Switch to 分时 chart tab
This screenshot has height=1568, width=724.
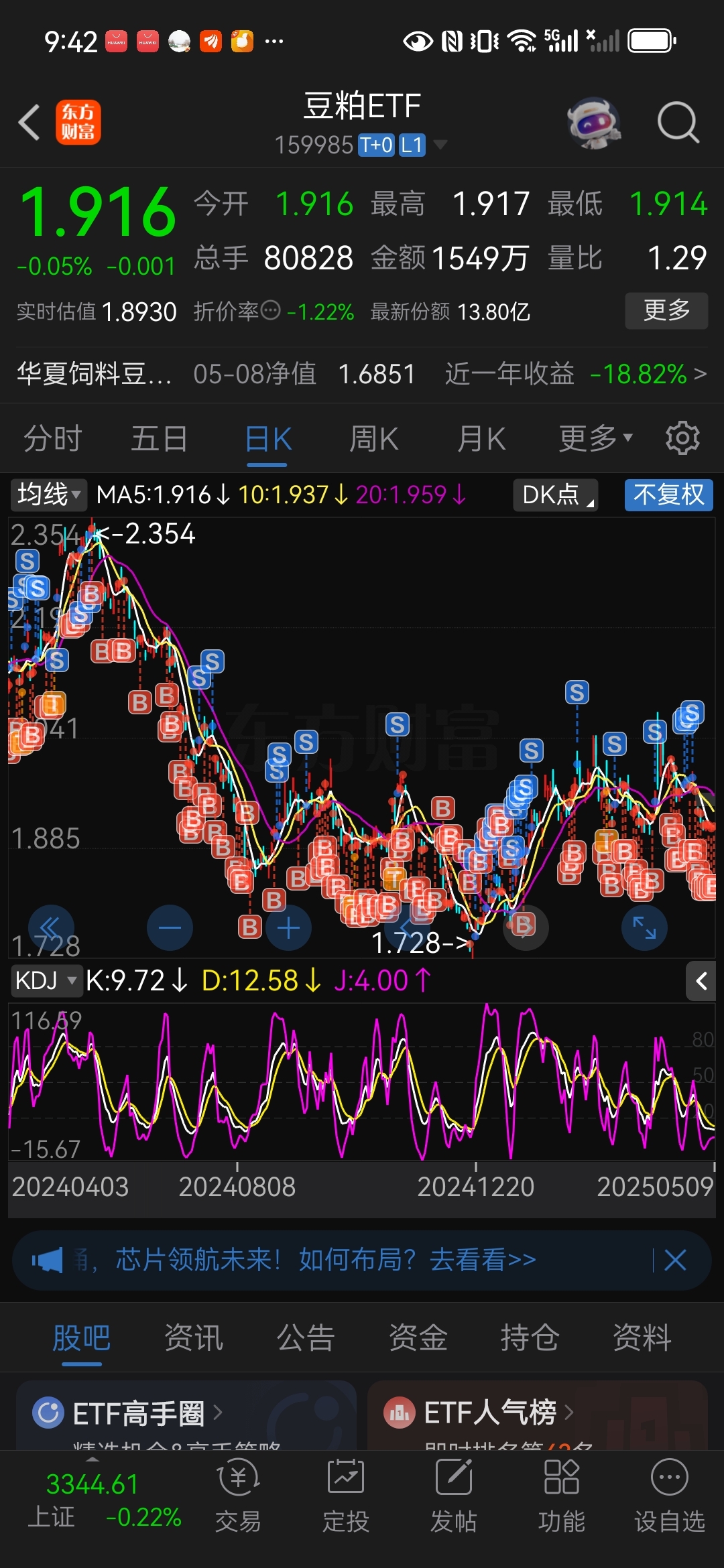(52, 439)
